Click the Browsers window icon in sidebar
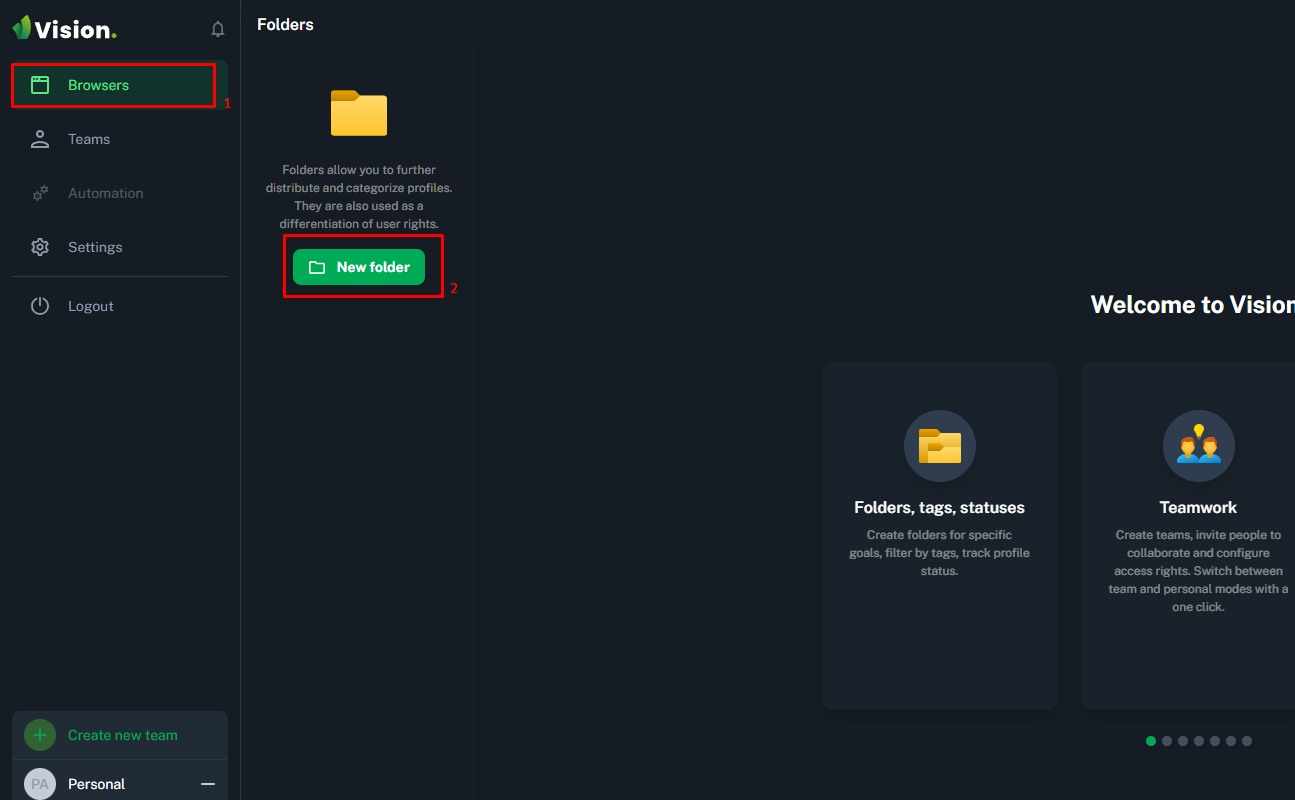Viewport: 1295px width, 800px height. (x=40, y=85)
